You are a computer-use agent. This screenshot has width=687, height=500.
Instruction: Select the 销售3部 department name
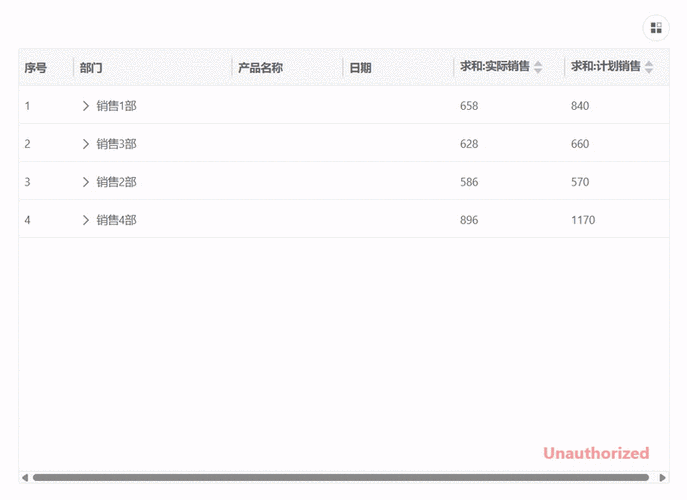pos(117,144)
